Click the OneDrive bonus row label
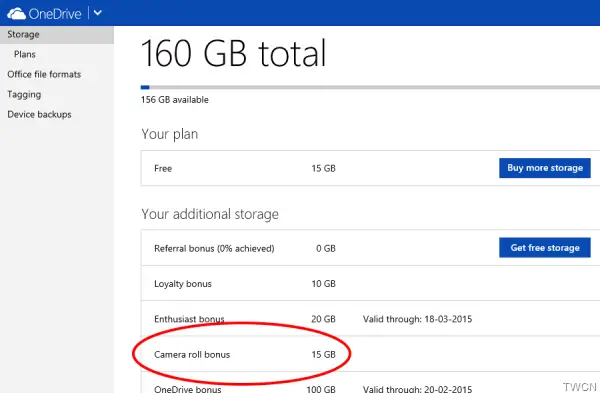 pos(188,389)
